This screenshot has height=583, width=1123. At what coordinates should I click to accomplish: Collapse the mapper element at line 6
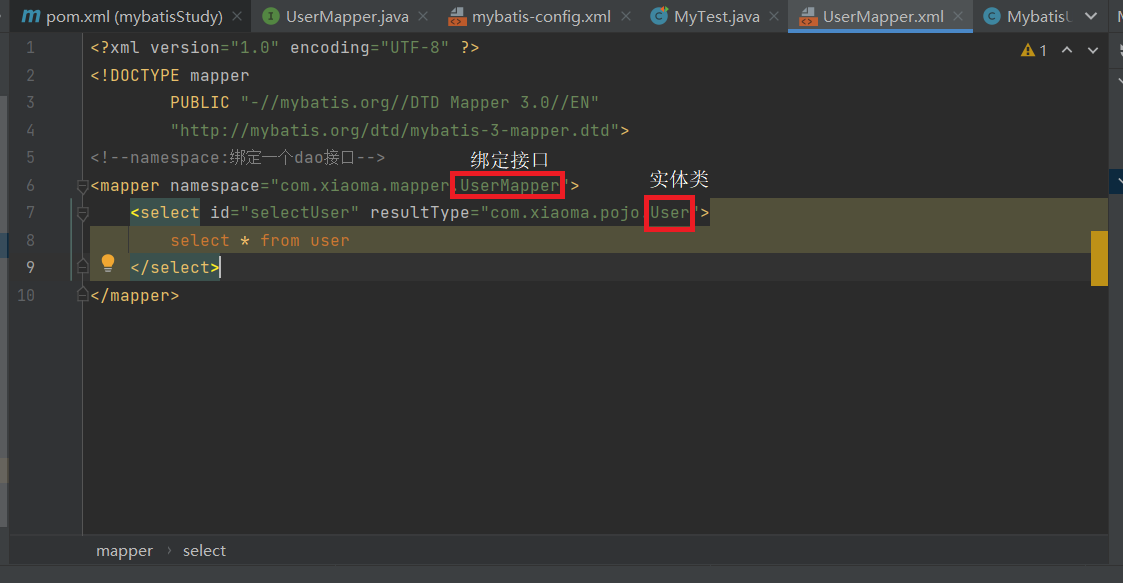click(82, 186)
